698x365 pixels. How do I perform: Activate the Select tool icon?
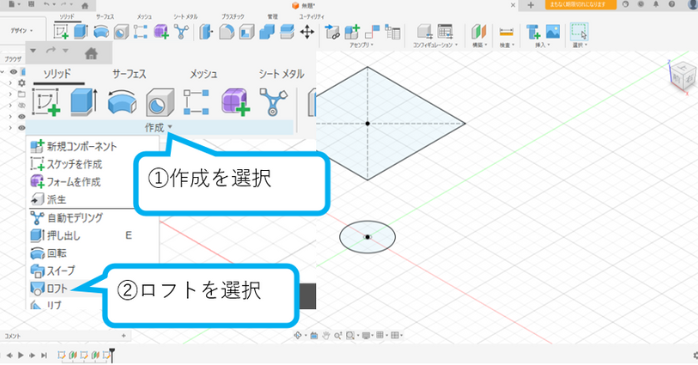(x=579, y=32)
